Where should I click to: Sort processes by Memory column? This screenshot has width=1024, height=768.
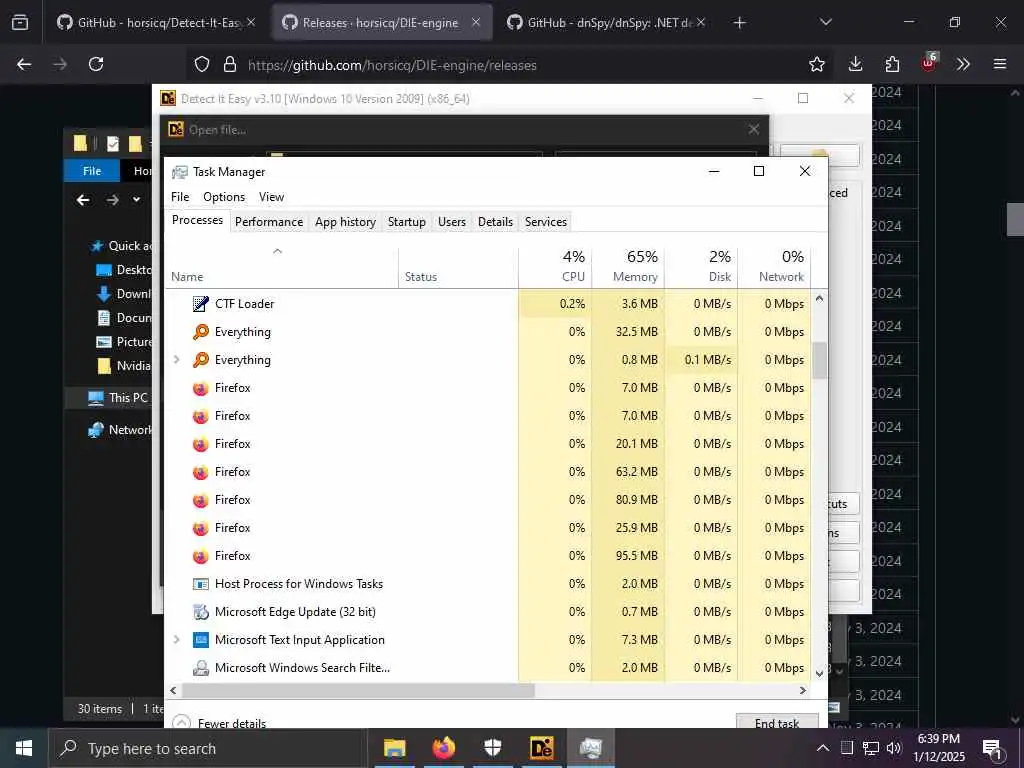(628, 267)
